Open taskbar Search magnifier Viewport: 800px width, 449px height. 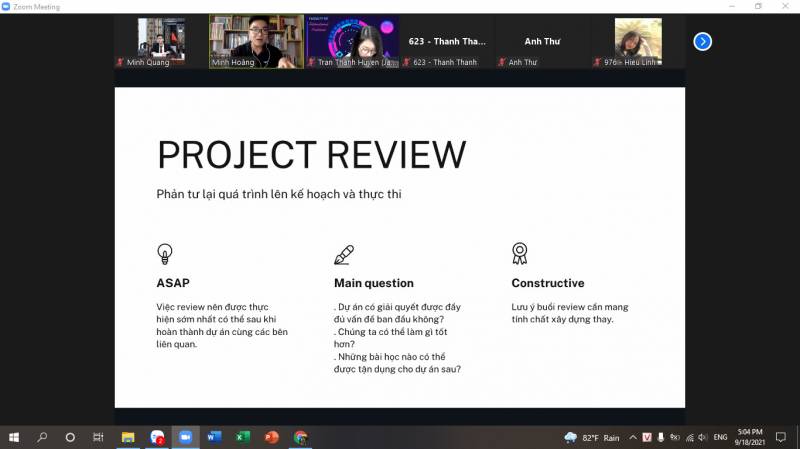(x=42, y=437)
